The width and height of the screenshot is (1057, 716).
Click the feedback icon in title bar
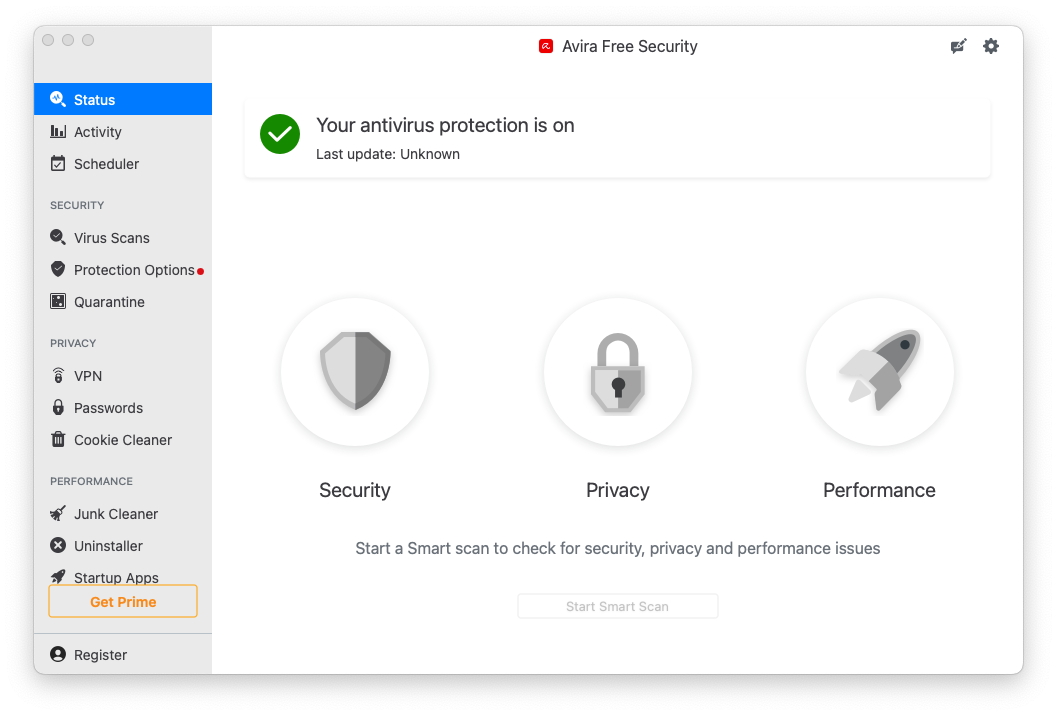tap(958, 46)
